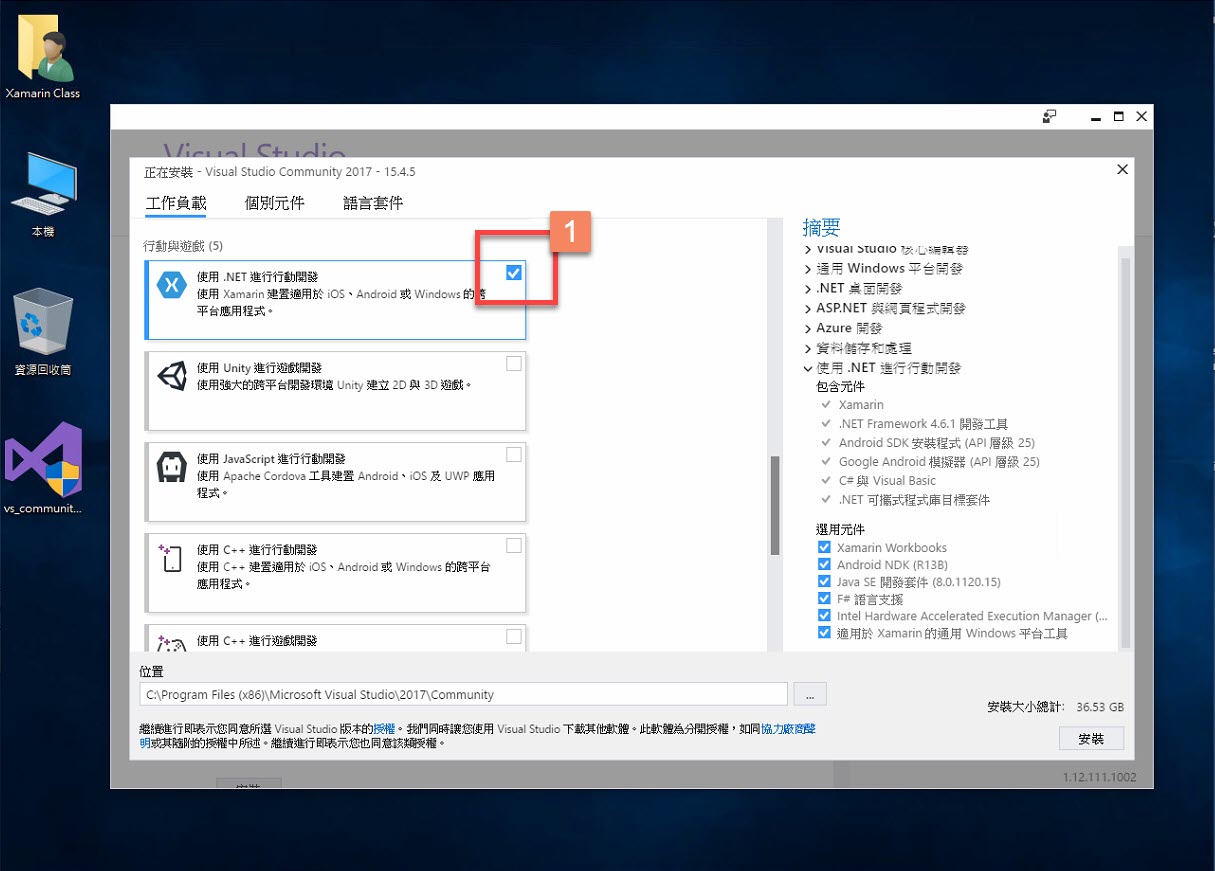Click the install location path field
This screenshot has height=871, width=1215.
coord(464,694)
